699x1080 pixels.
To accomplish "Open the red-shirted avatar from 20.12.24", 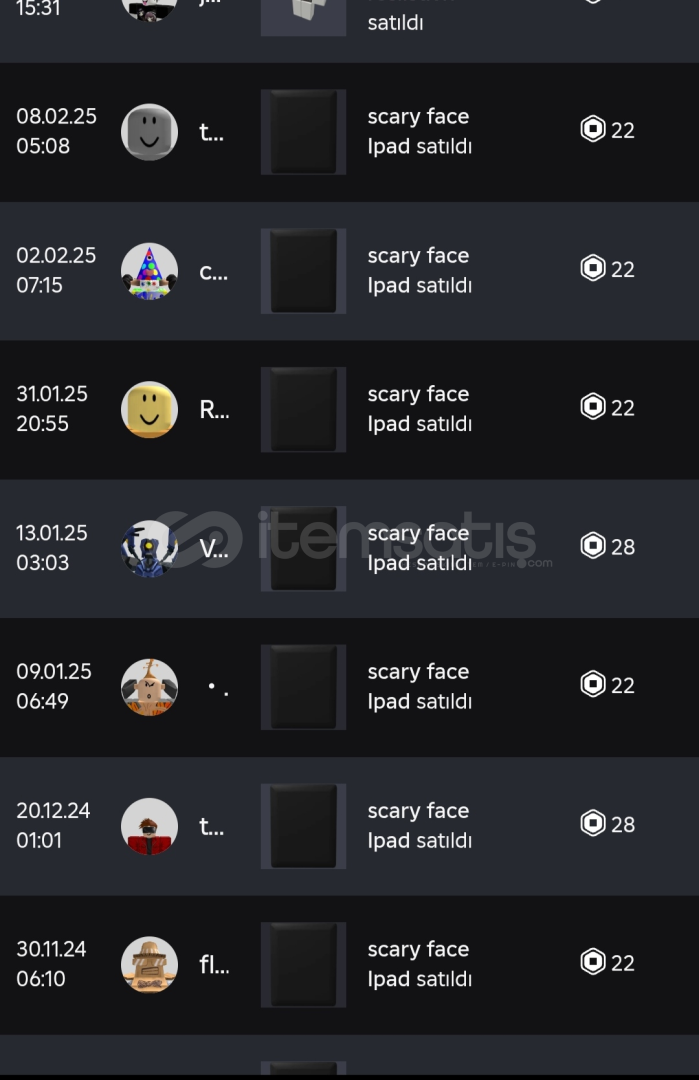I will [x=149, y=826].
